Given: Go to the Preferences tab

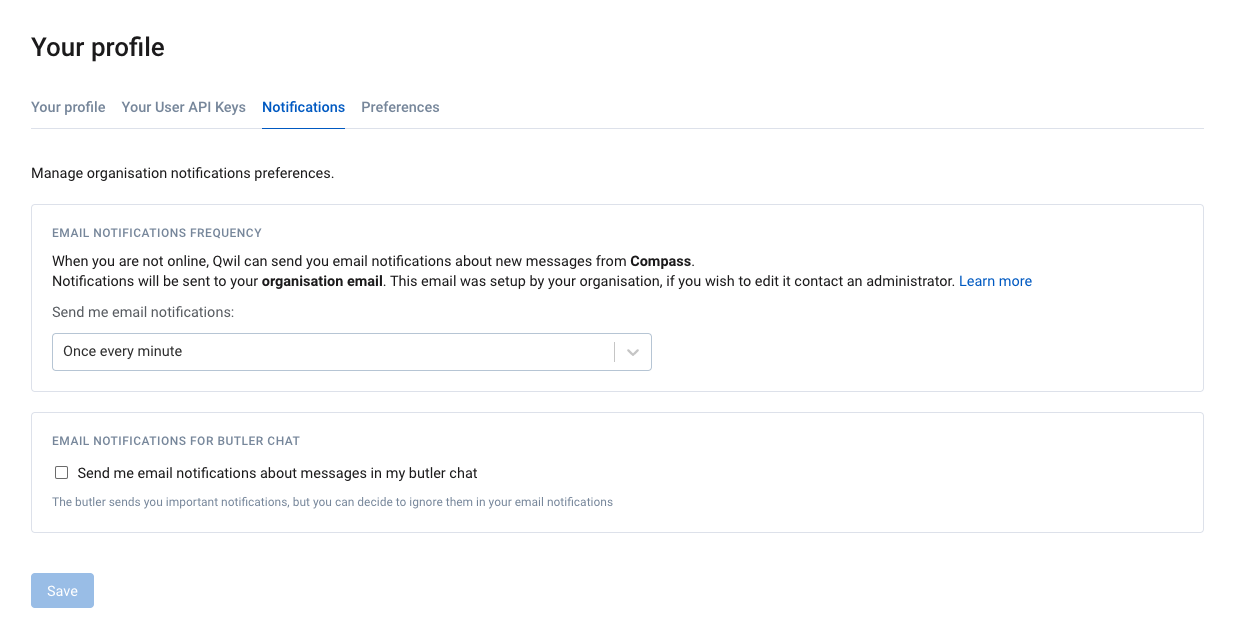Looking at the screenshot, I should click(x=400, y=107).
